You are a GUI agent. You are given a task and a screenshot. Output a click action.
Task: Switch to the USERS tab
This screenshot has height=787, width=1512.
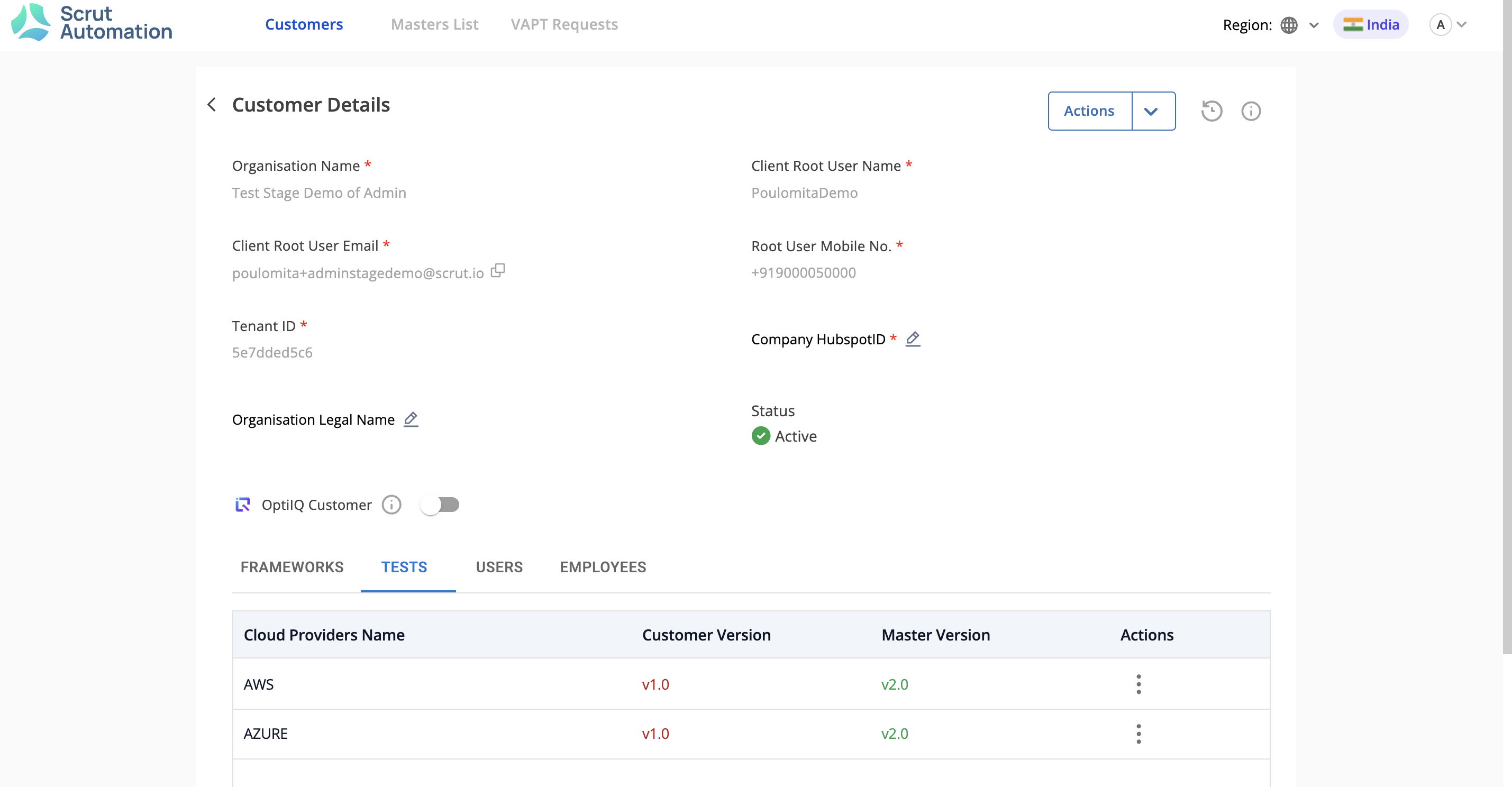499,567
